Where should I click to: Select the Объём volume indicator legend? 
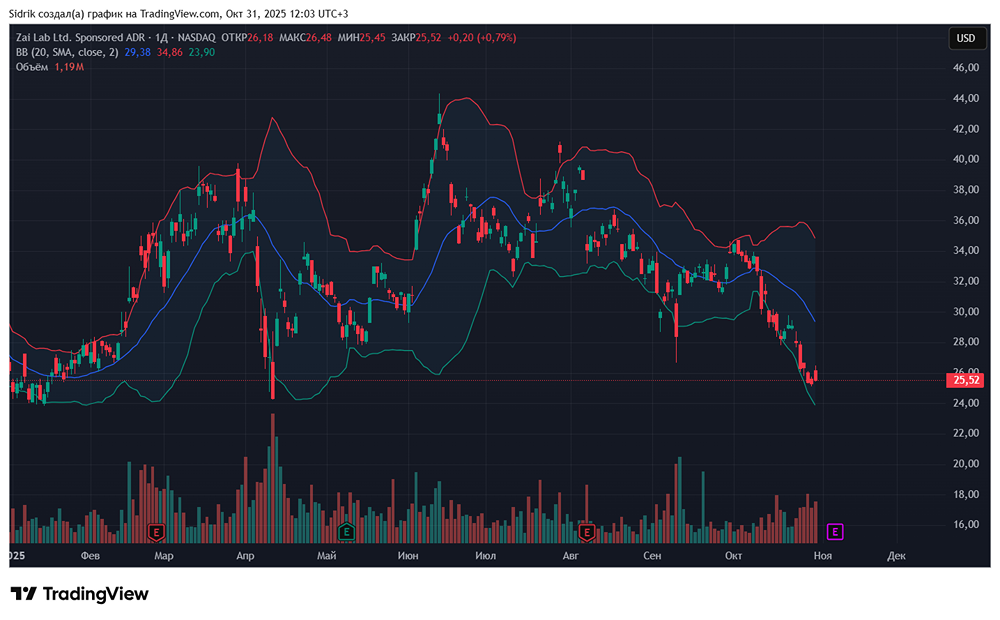pos(32,67)
